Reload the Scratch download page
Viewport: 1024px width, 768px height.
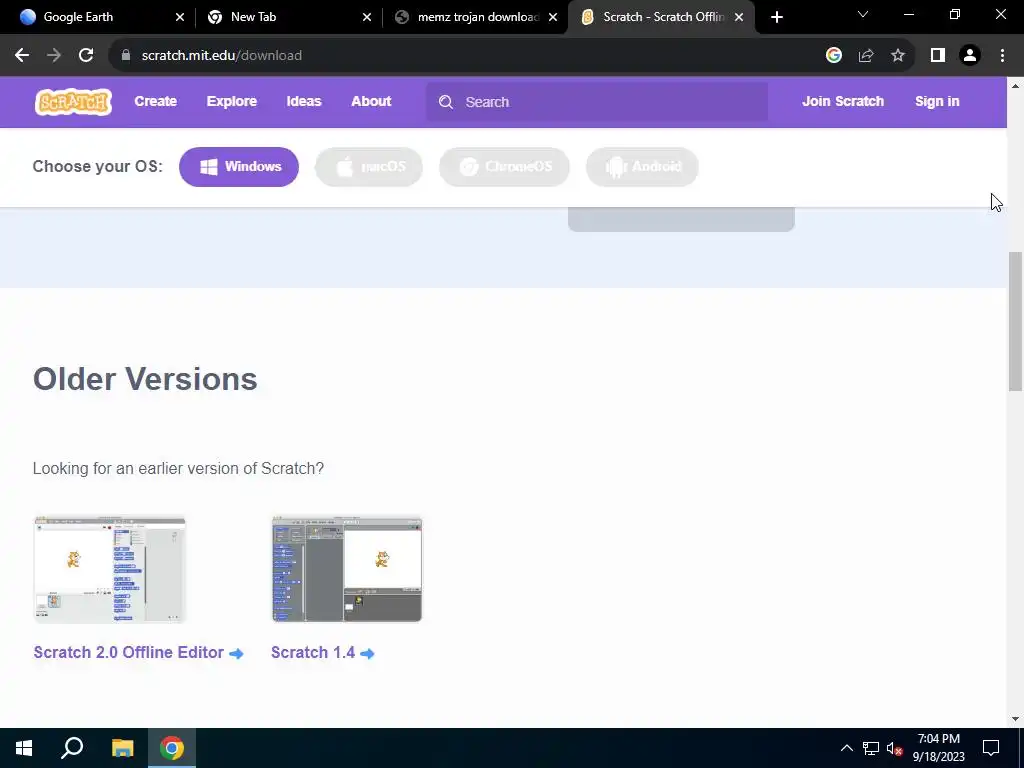coord(86,56)
